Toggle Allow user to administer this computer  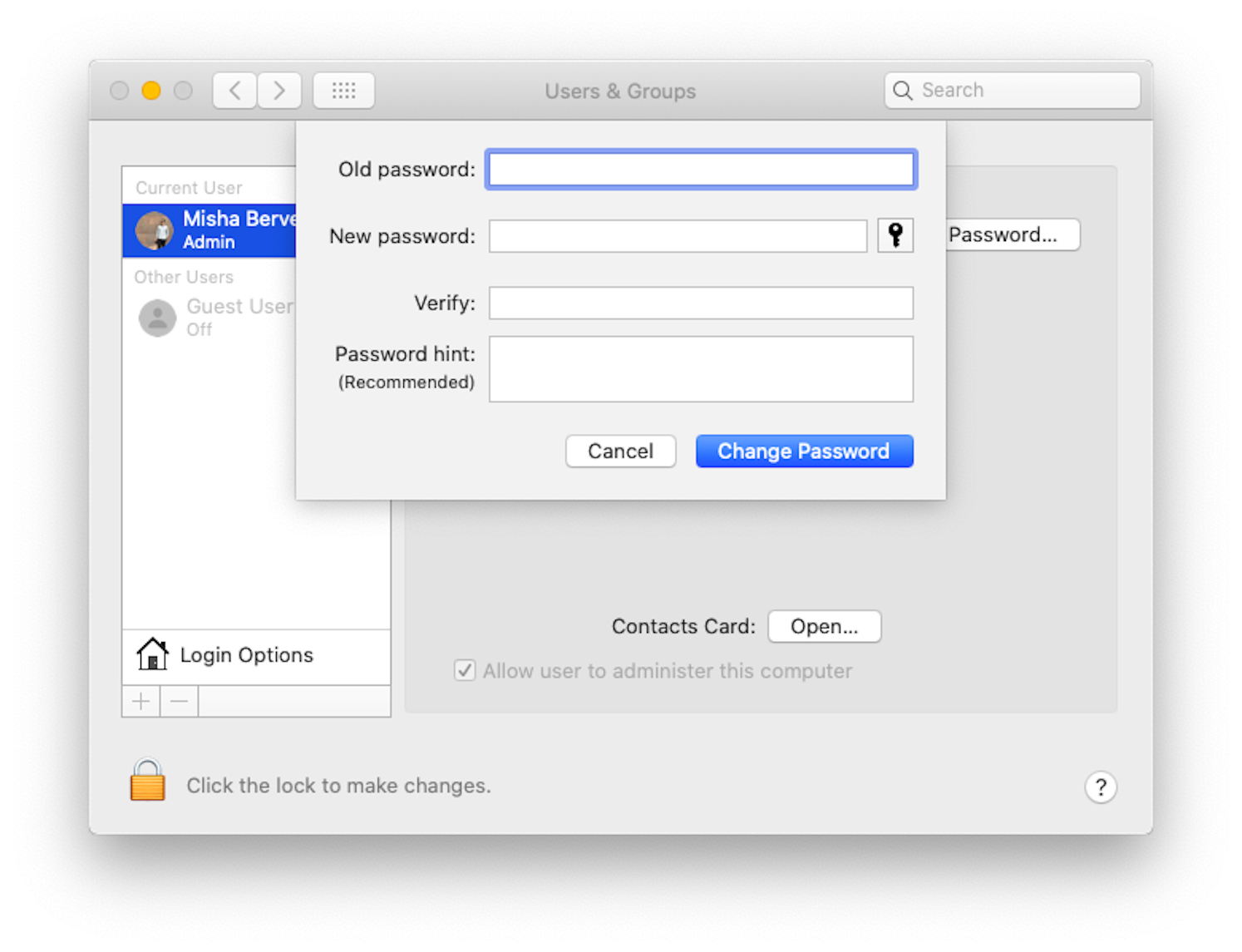pyautogui.click(x=464, y=670)
